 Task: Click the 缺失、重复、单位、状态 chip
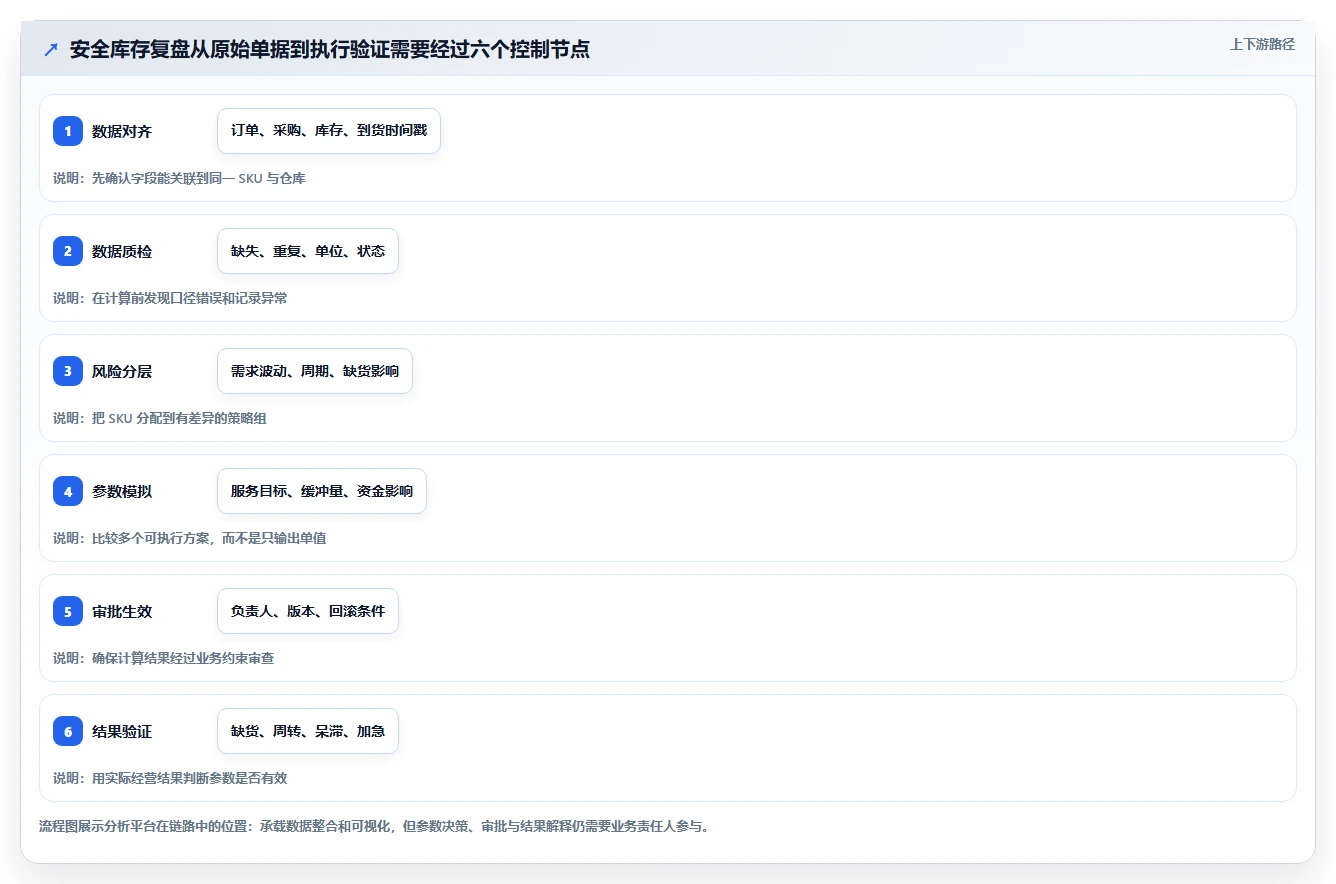(x=308, y=251)
